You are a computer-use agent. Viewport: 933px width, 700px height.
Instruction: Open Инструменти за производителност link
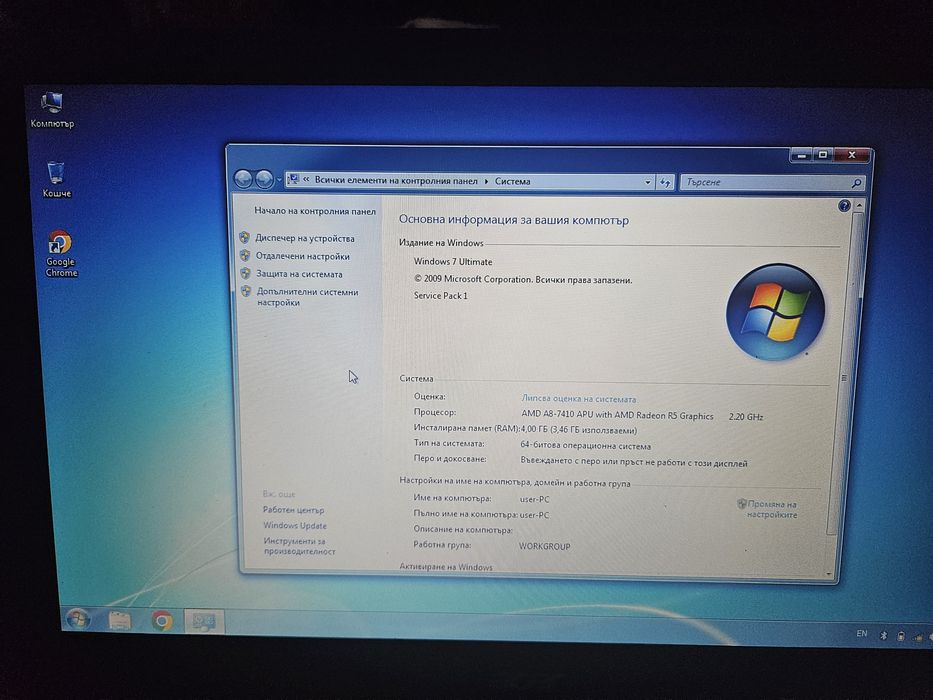coord(299,546)
